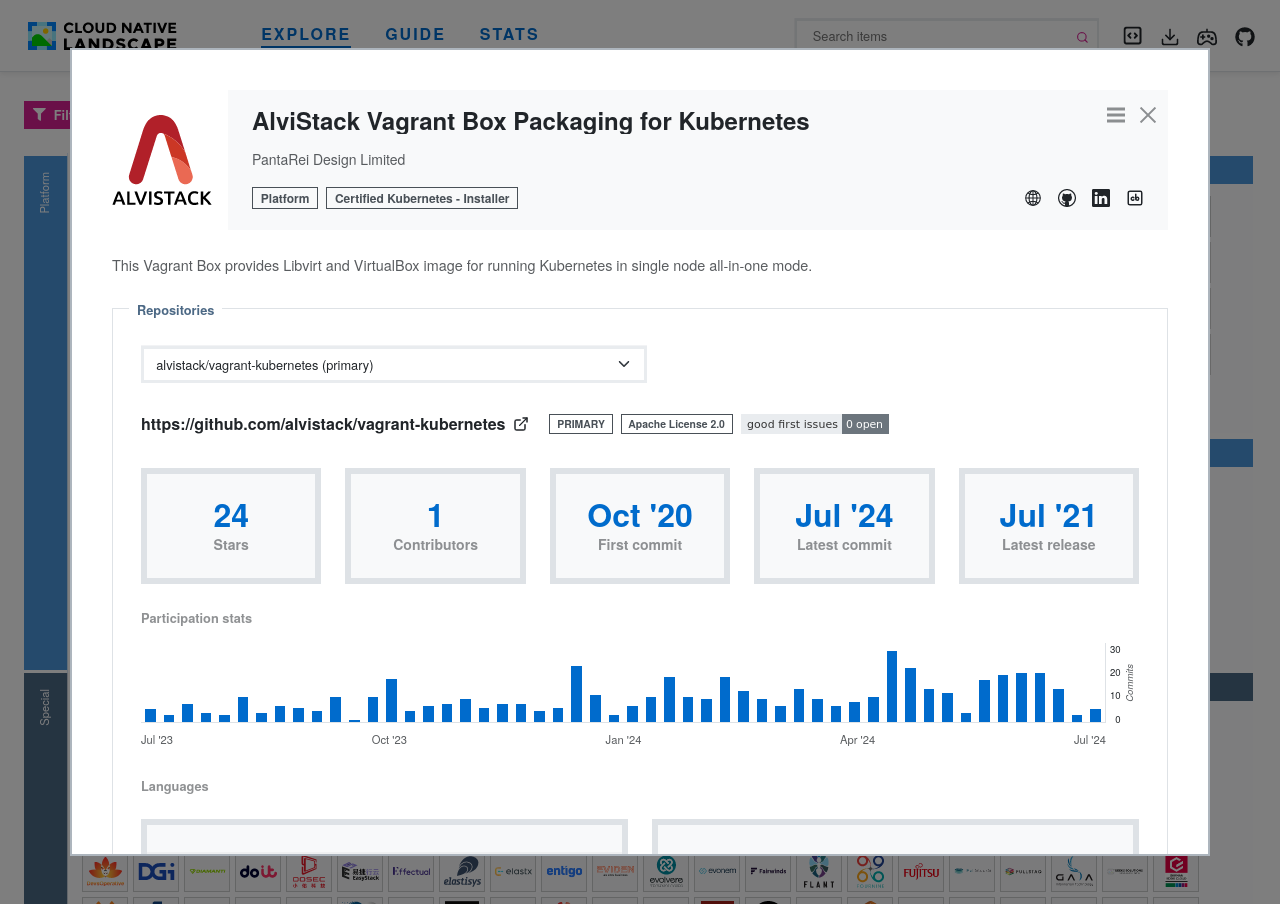Viewport: 1280px width, 904px height.
Task: Click the Cloud Native Landscape logo
Action: [102, 36]
